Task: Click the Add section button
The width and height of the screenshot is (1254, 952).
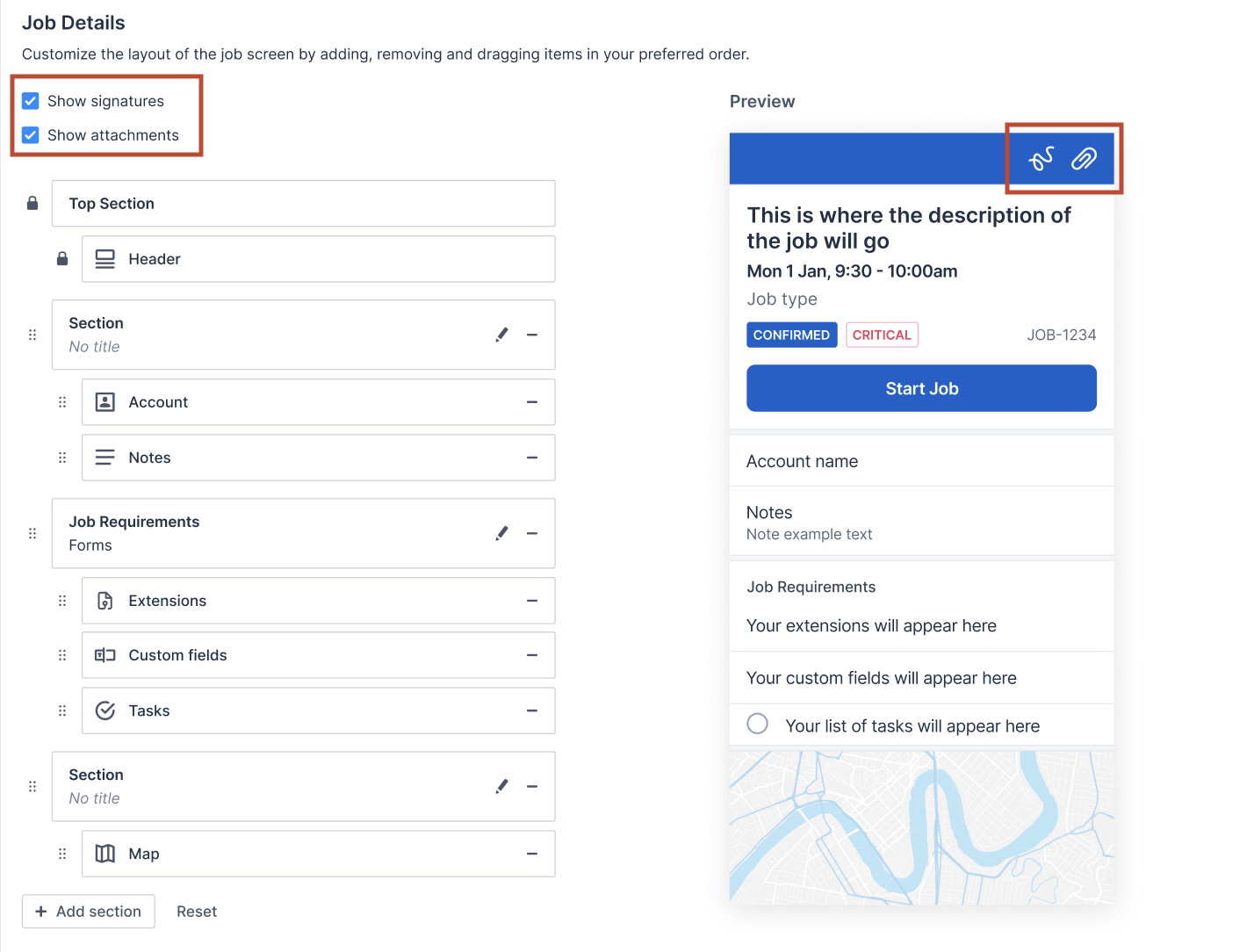Action: [88, 911]
